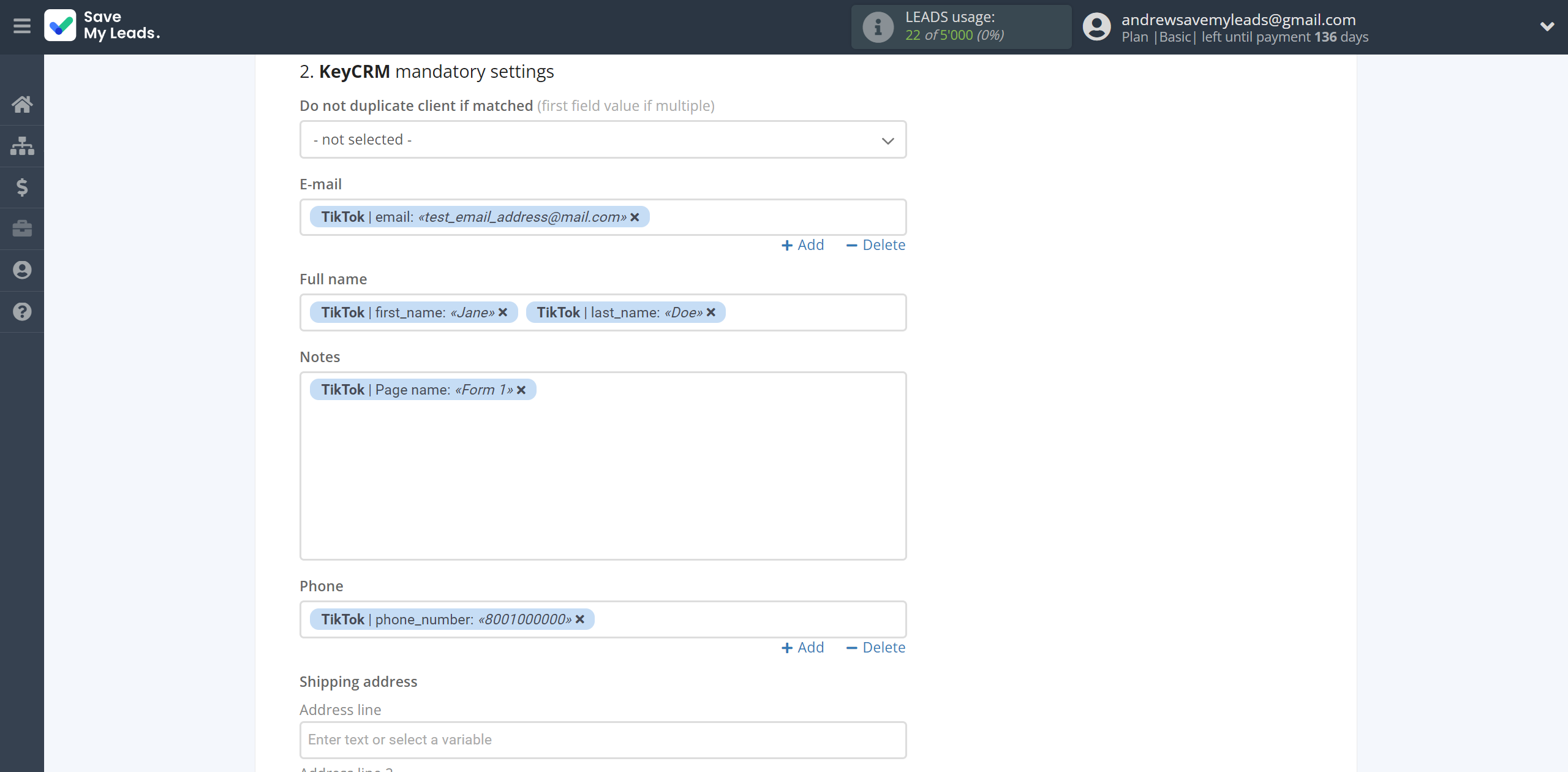Image resolution: width=1568 pixels, height=772 pixels.
Task: Remove the TikTok email tag
Action: point(635,217)
